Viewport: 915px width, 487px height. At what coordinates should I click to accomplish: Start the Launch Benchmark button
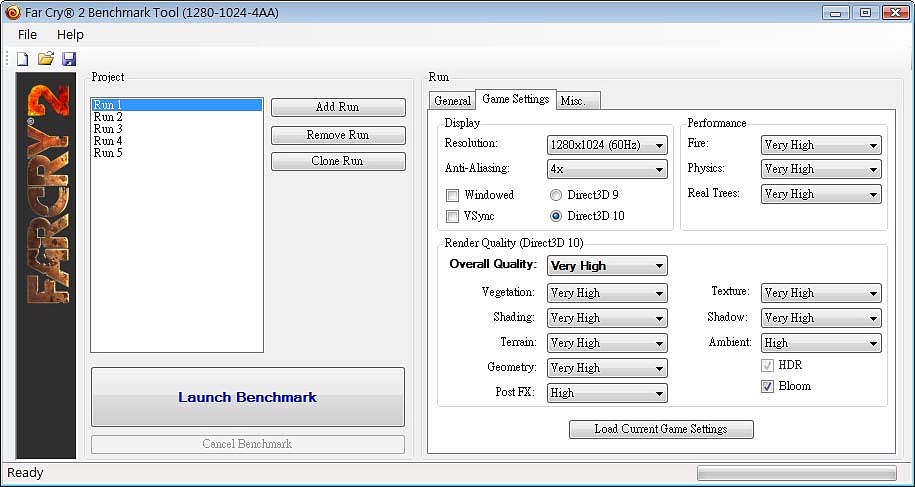(x=247, y=397)
